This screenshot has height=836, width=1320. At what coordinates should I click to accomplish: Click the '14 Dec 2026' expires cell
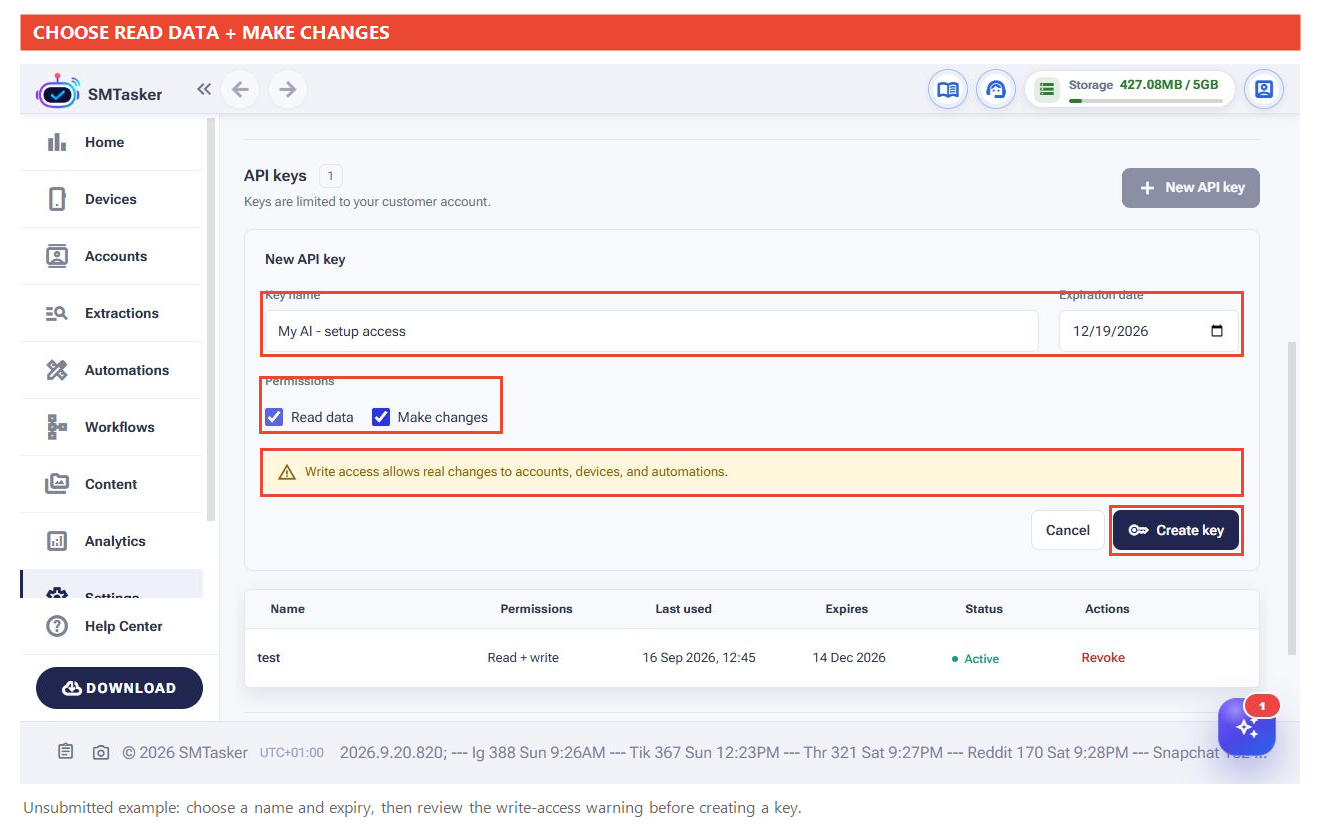[849, 657]
